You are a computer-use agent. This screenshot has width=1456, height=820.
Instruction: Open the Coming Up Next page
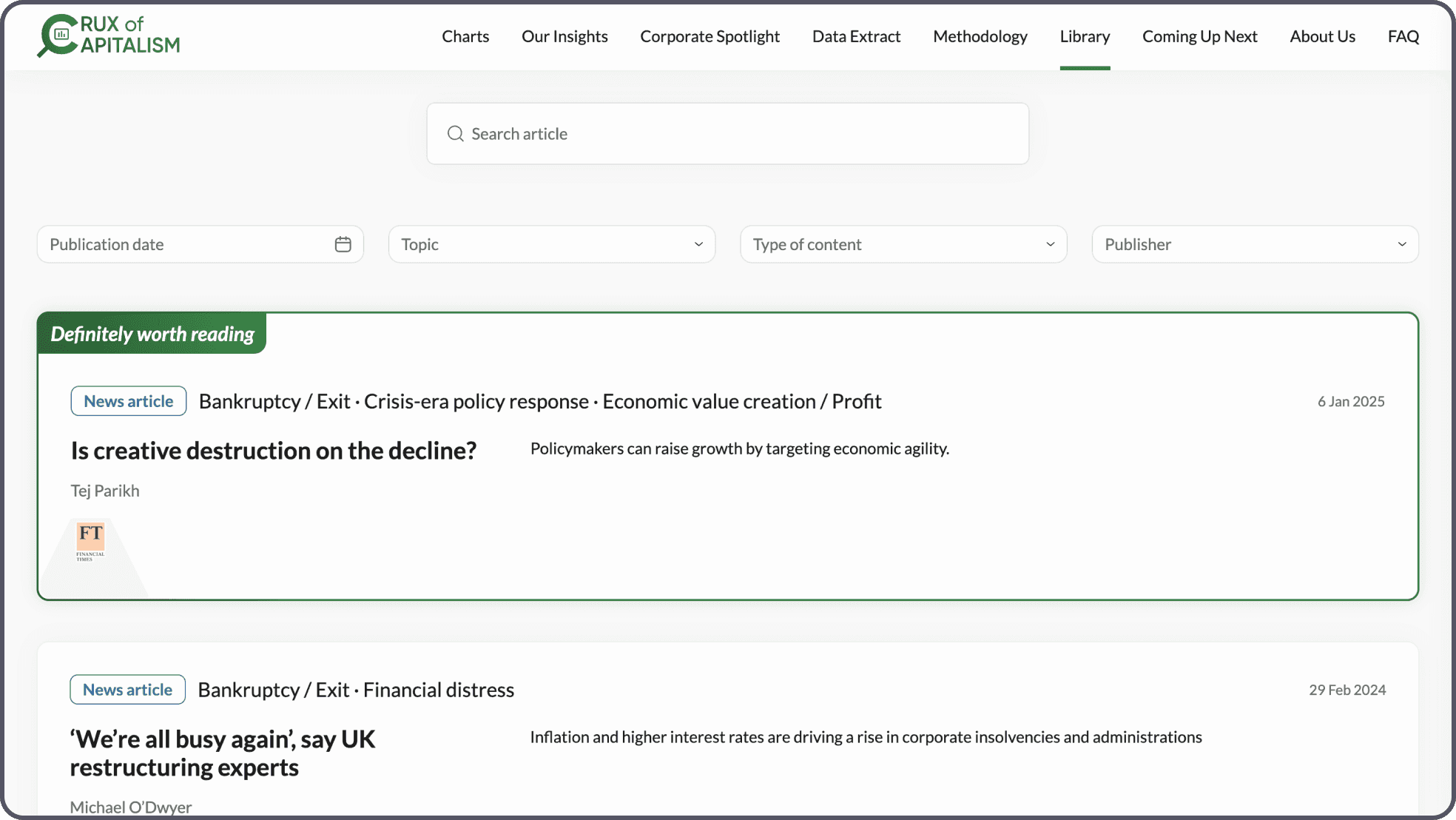(x=1199, y=36)
